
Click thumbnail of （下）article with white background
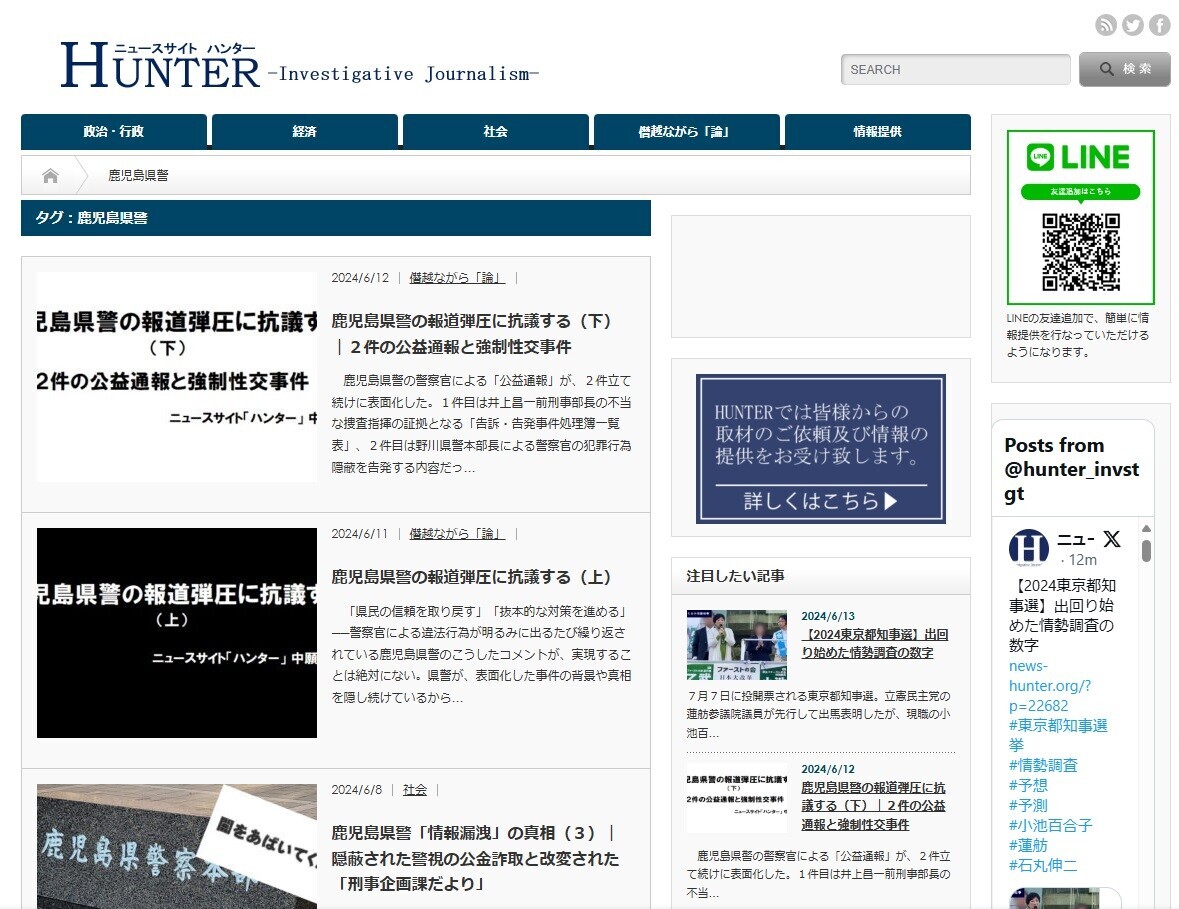[x=177, y=377]
